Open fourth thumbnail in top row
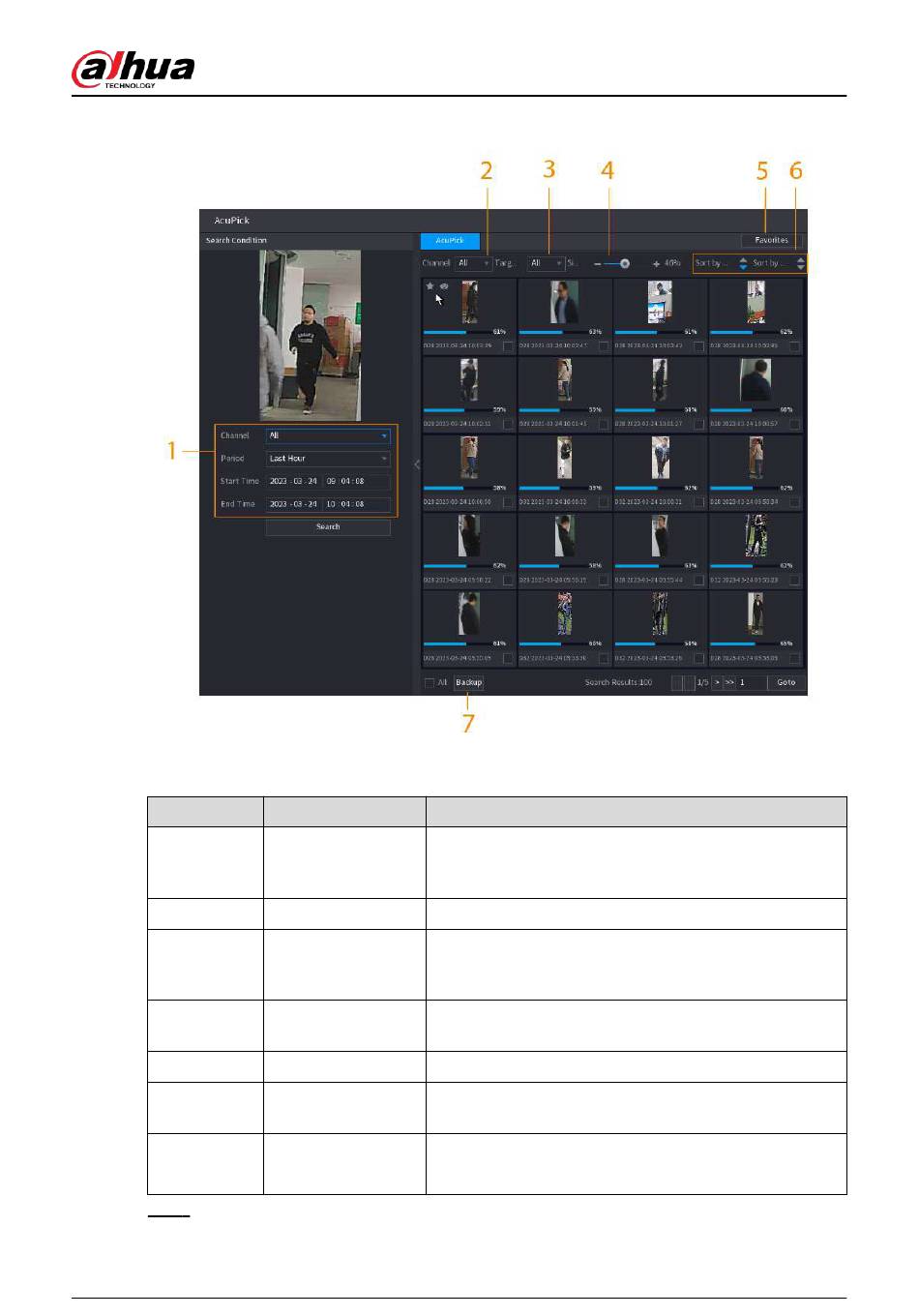The image size is (919, 1316). [x=756, y=302]
